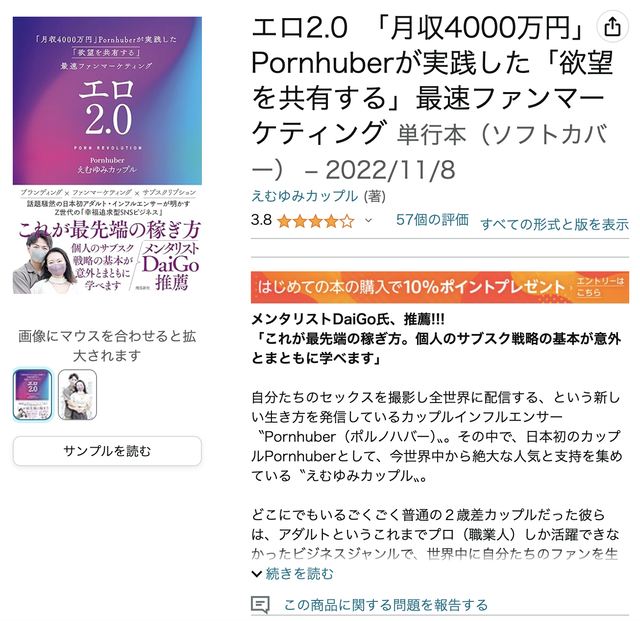Click the share icon at top right
This screenshot has height=621, width=640.
click(612, 27)
